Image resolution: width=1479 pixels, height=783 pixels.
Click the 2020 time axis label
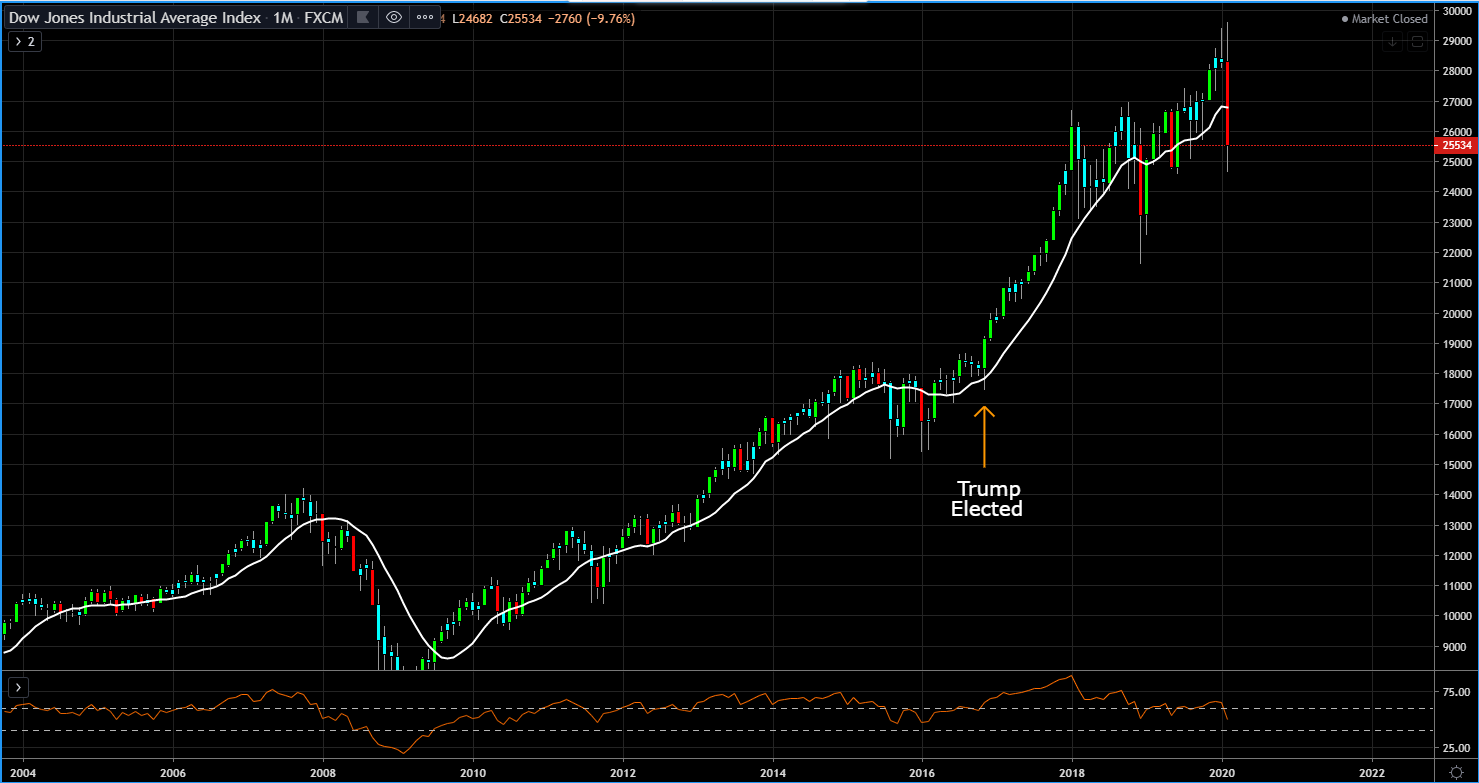pos(1222,772)
